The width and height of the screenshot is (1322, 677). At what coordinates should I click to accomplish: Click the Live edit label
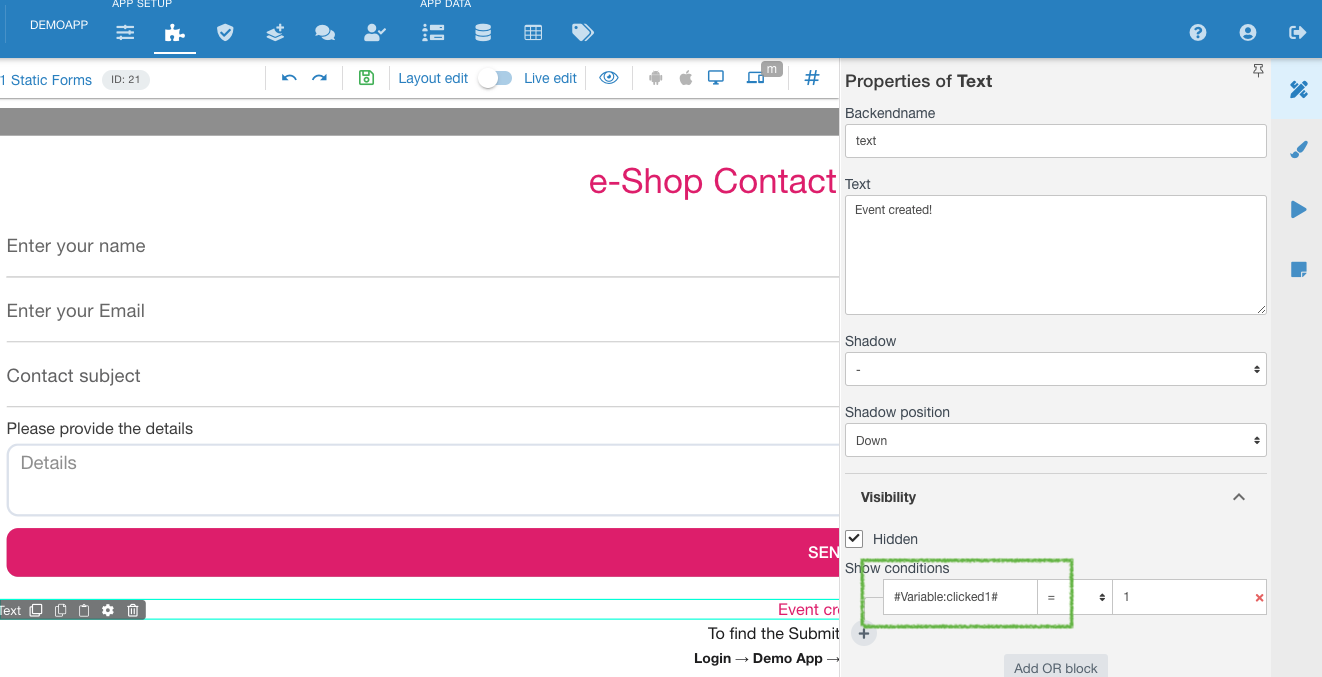coord(550,78)
